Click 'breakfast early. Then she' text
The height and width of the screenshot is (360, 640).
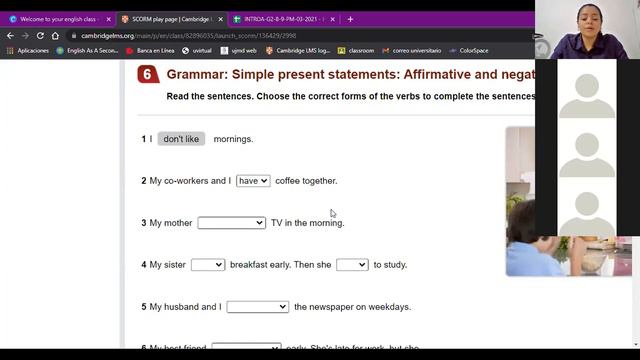pyautogui.click(x=280, y=265)
